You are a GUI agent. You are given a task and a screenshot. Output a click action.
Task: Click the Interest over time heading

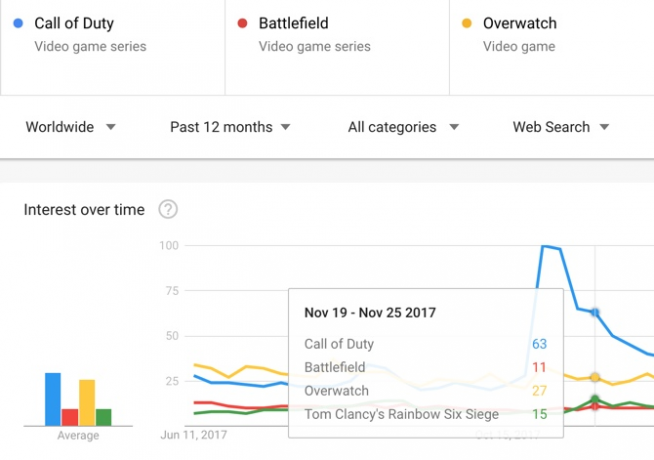(x=84, y=209)
